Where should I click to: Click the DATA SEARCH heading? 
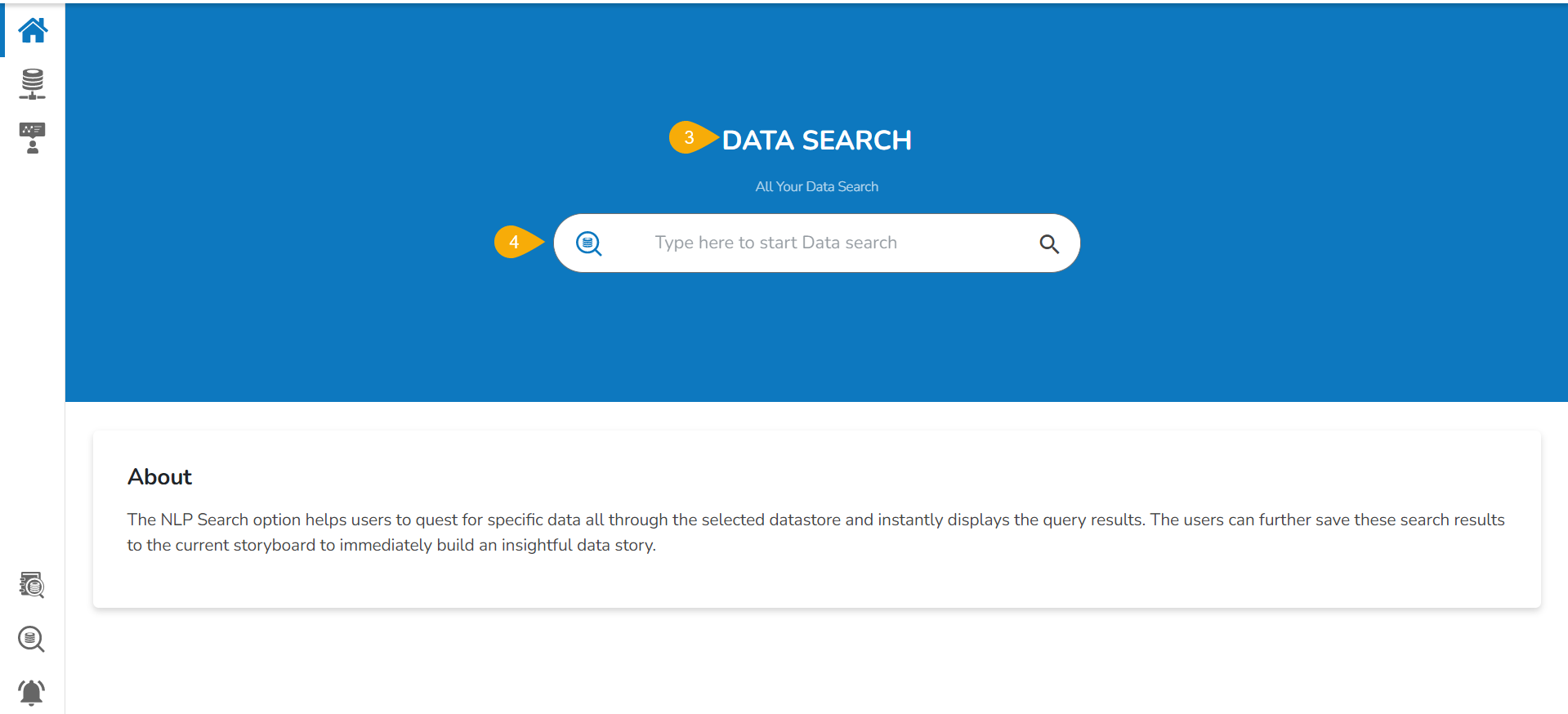click(x=816, y=141)
